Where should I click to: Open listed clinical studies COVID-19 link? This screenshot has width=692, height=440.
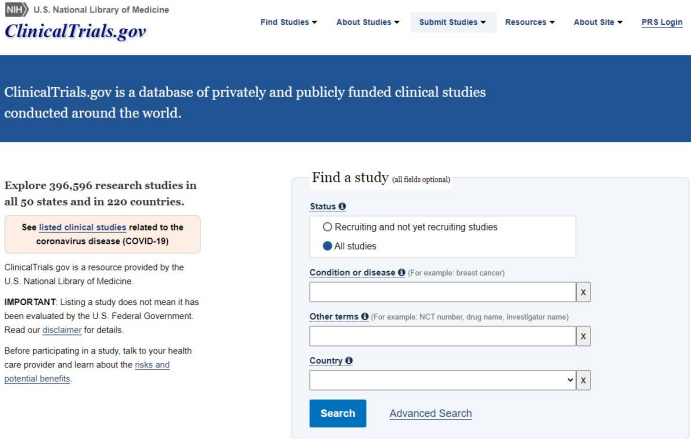(x=82, y=227)
